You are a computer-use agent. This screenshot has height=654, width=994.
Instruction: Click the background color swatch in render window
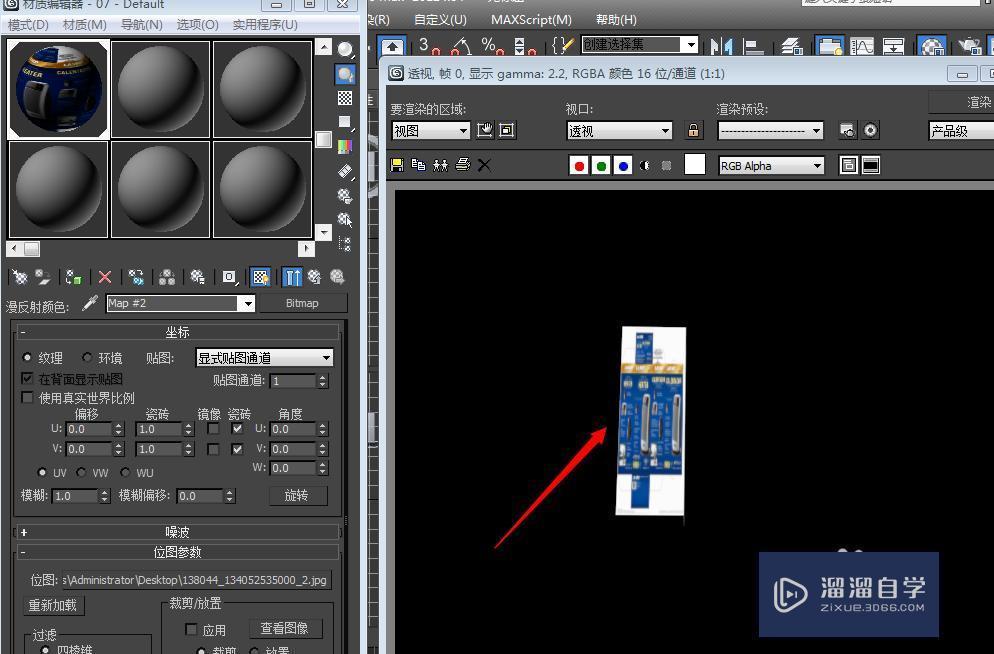tap(694, 165)
